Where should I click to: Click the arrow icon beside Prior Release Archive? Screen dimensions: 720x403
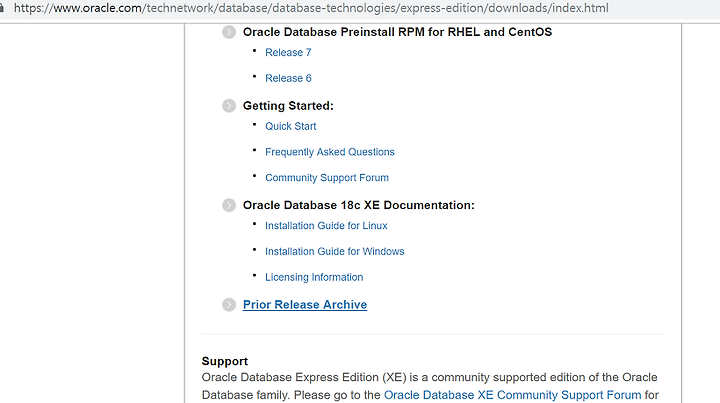(x=229, y=305)
